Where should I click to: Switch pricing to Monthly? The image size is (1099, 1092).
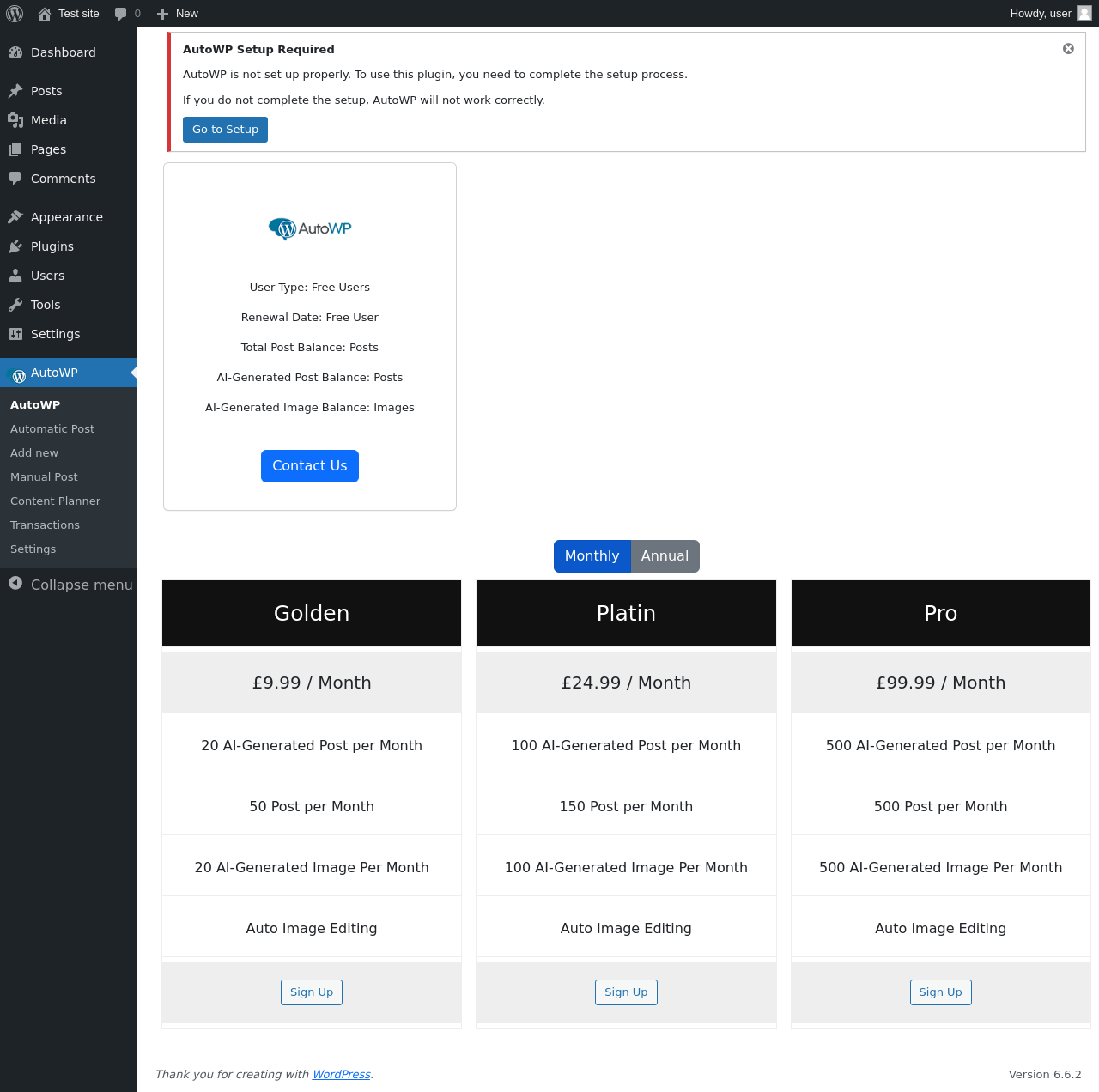click(592, 556)
